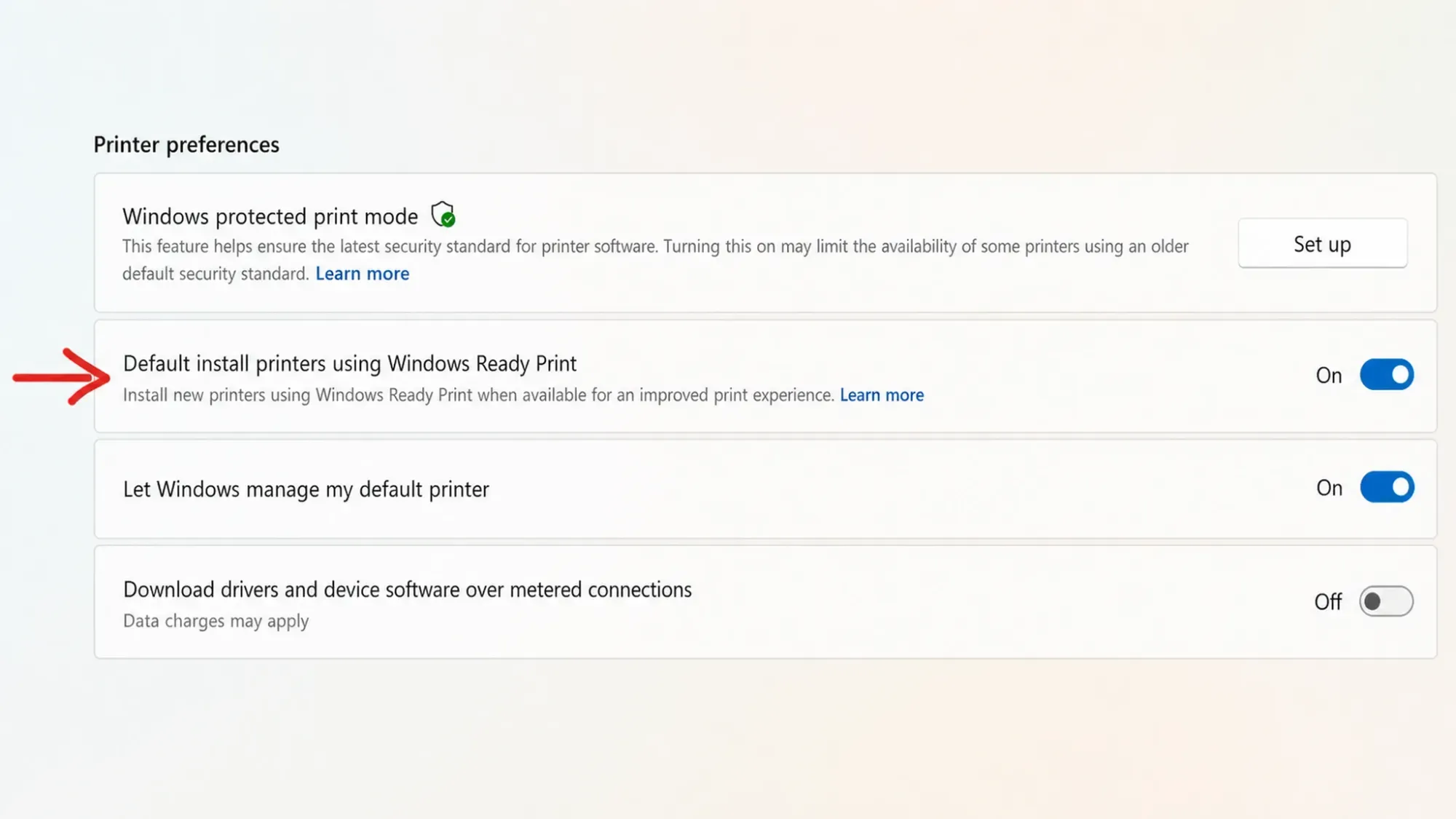Click the Default install printers using Windows Ready Print title
1456x819 pixels.
pyautogui.click(x=349, y=363)
